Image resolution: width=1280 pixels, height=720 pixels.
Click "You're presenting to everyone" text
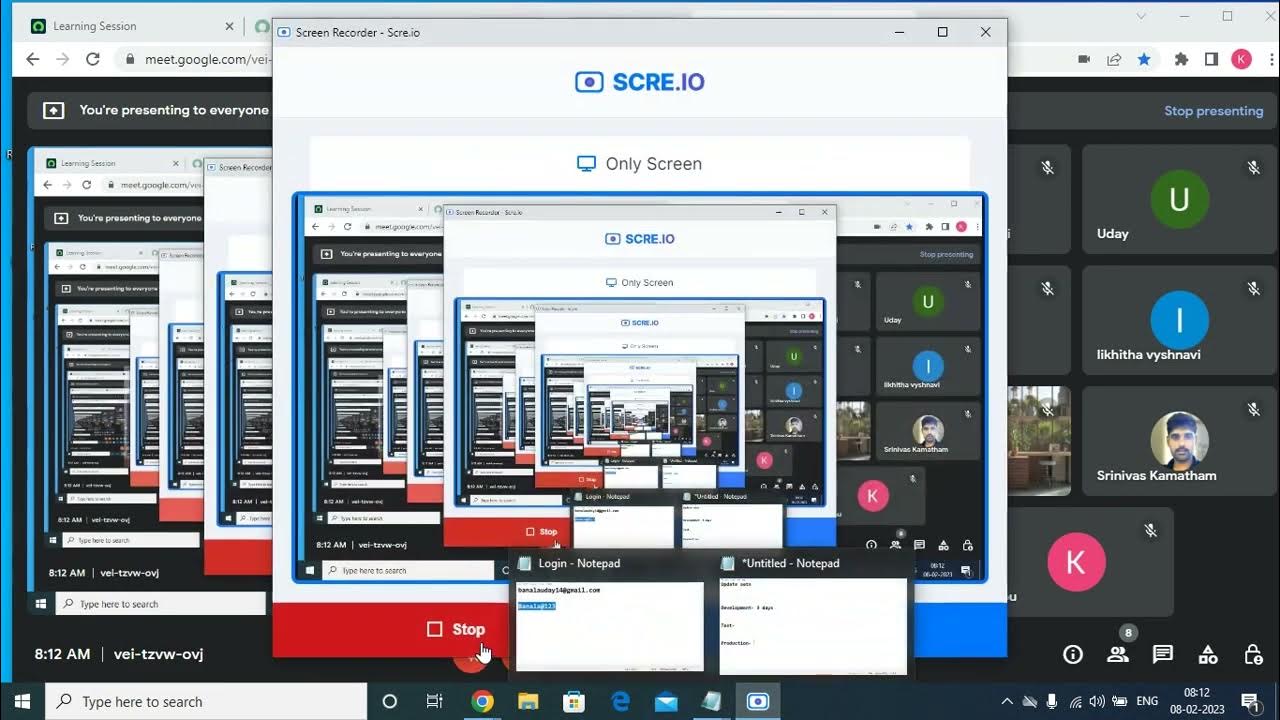click(x=174, y=111)
